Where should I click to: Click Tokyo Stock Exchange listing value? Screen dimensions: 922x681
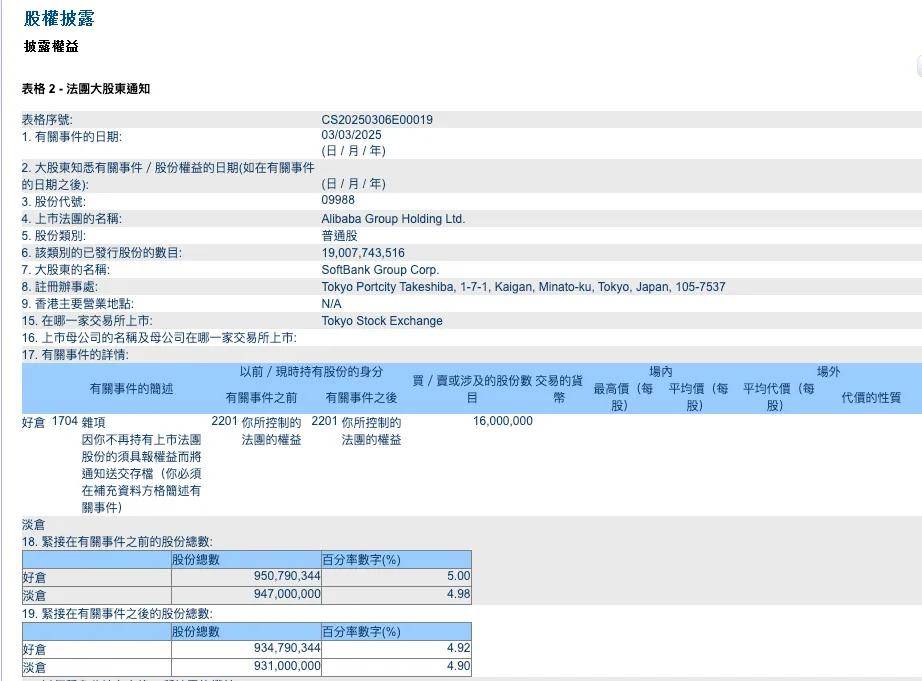click(x=382, y=321)
